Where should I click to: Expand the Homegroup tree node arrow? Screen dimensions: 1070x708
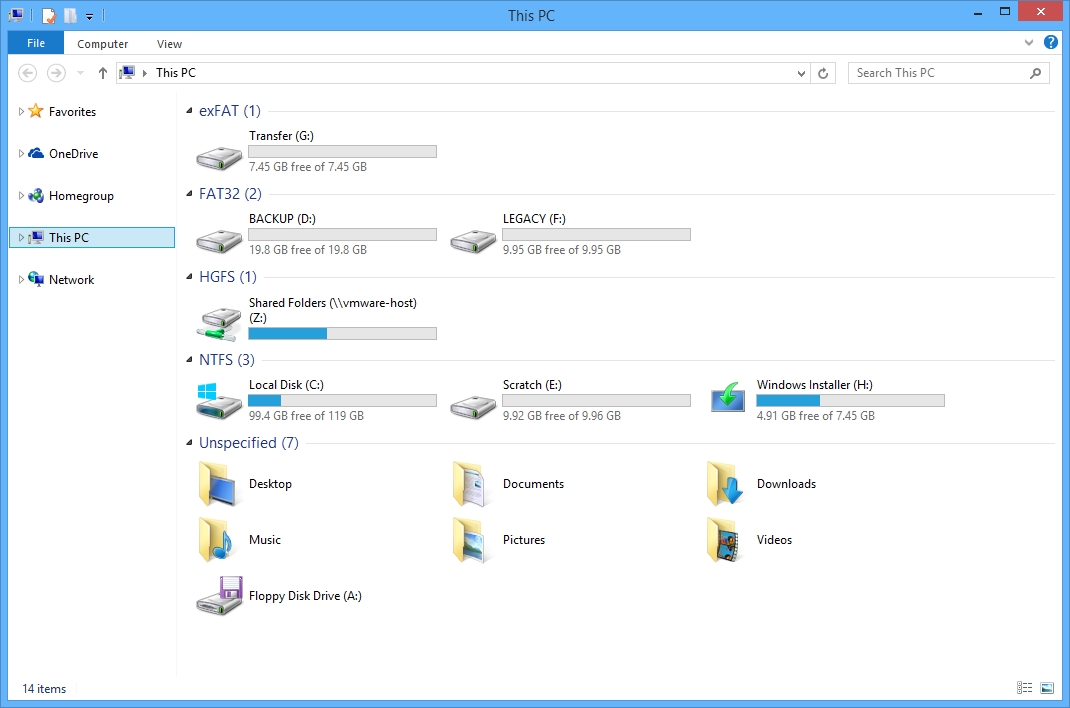tap(21, 196)
